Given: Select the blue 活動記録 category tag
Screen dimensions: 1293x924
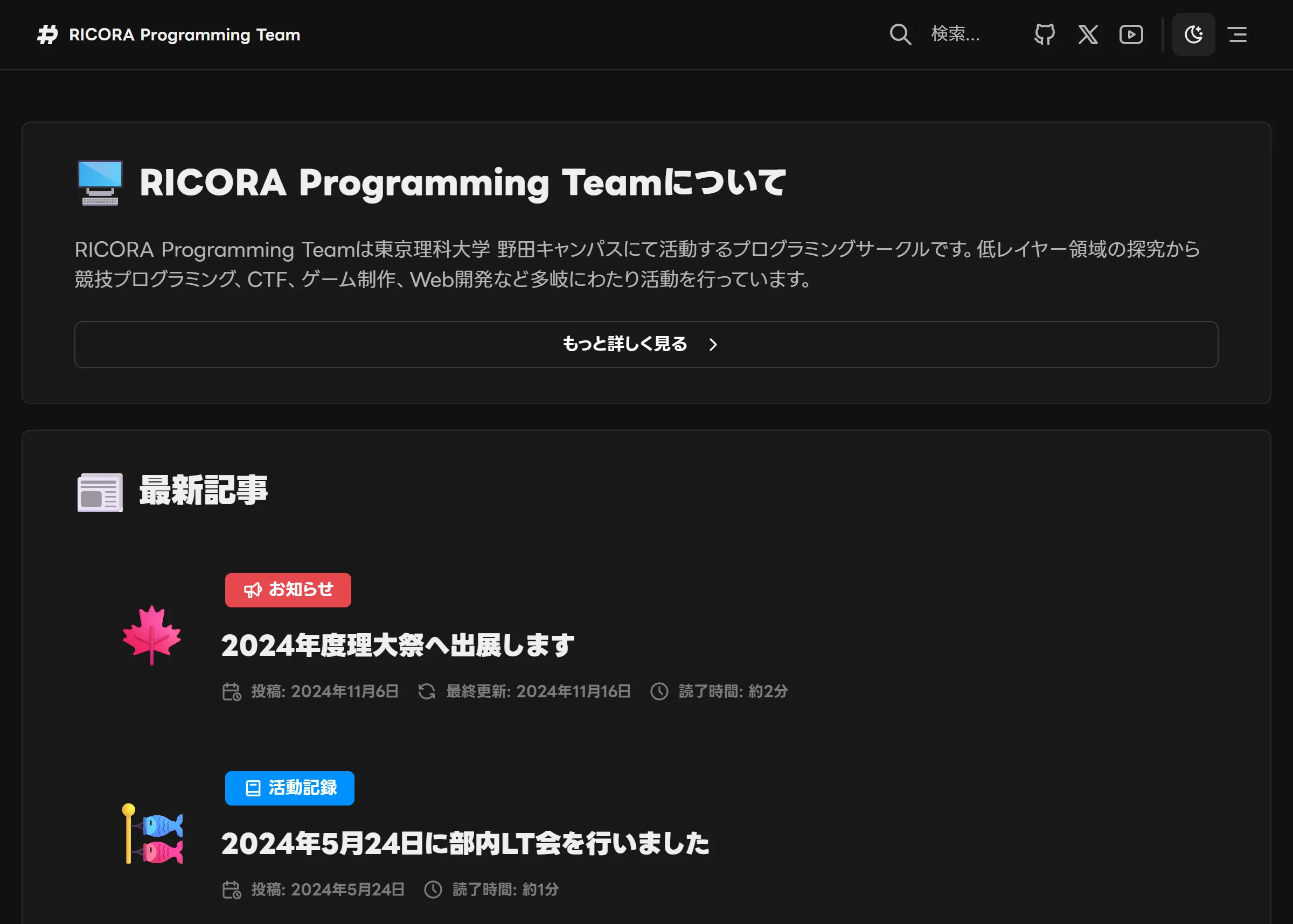Looking at the screenshot, I should [290, 788].
